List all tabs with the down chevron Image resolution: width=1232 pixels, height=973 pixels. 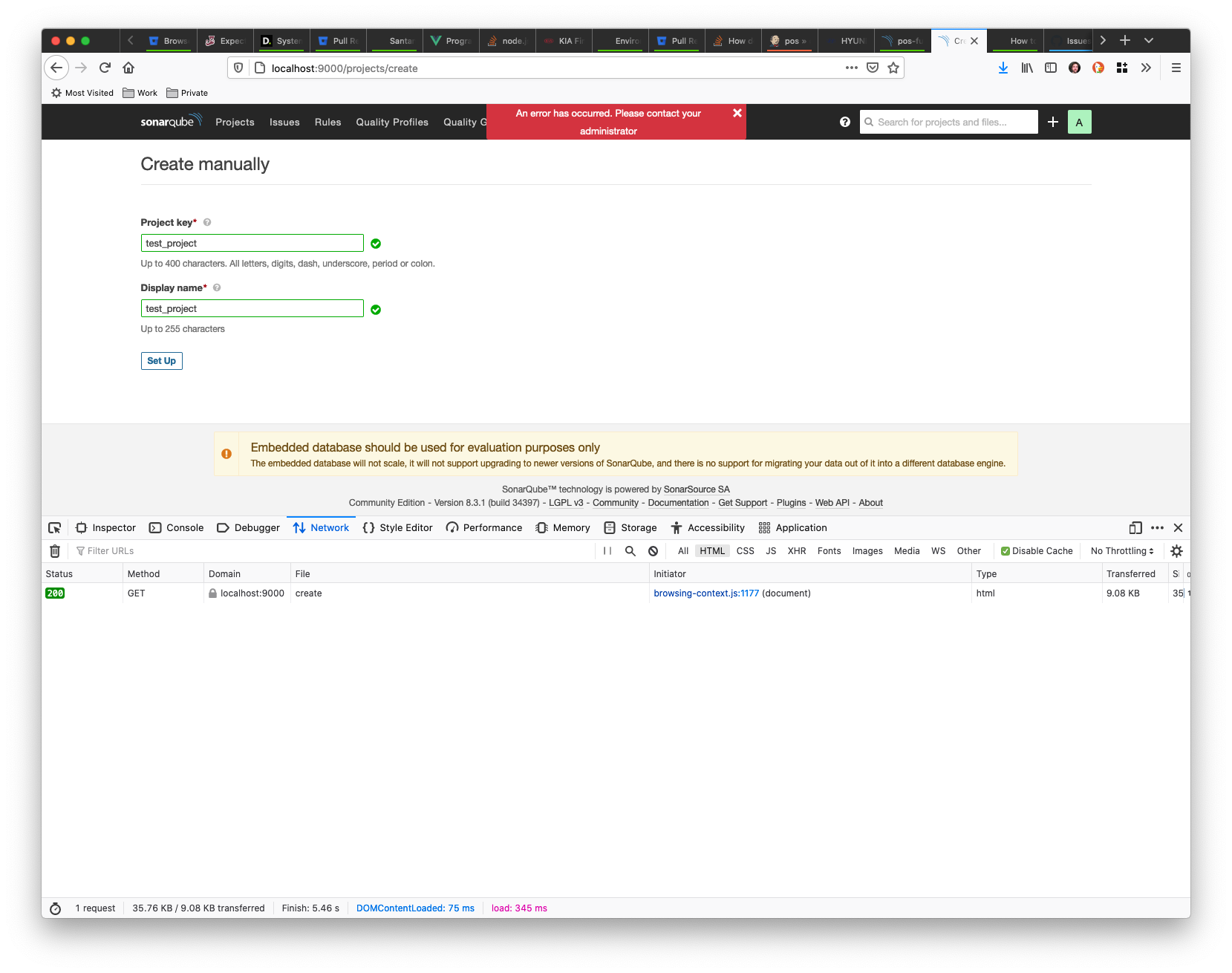coord(1149,41)
